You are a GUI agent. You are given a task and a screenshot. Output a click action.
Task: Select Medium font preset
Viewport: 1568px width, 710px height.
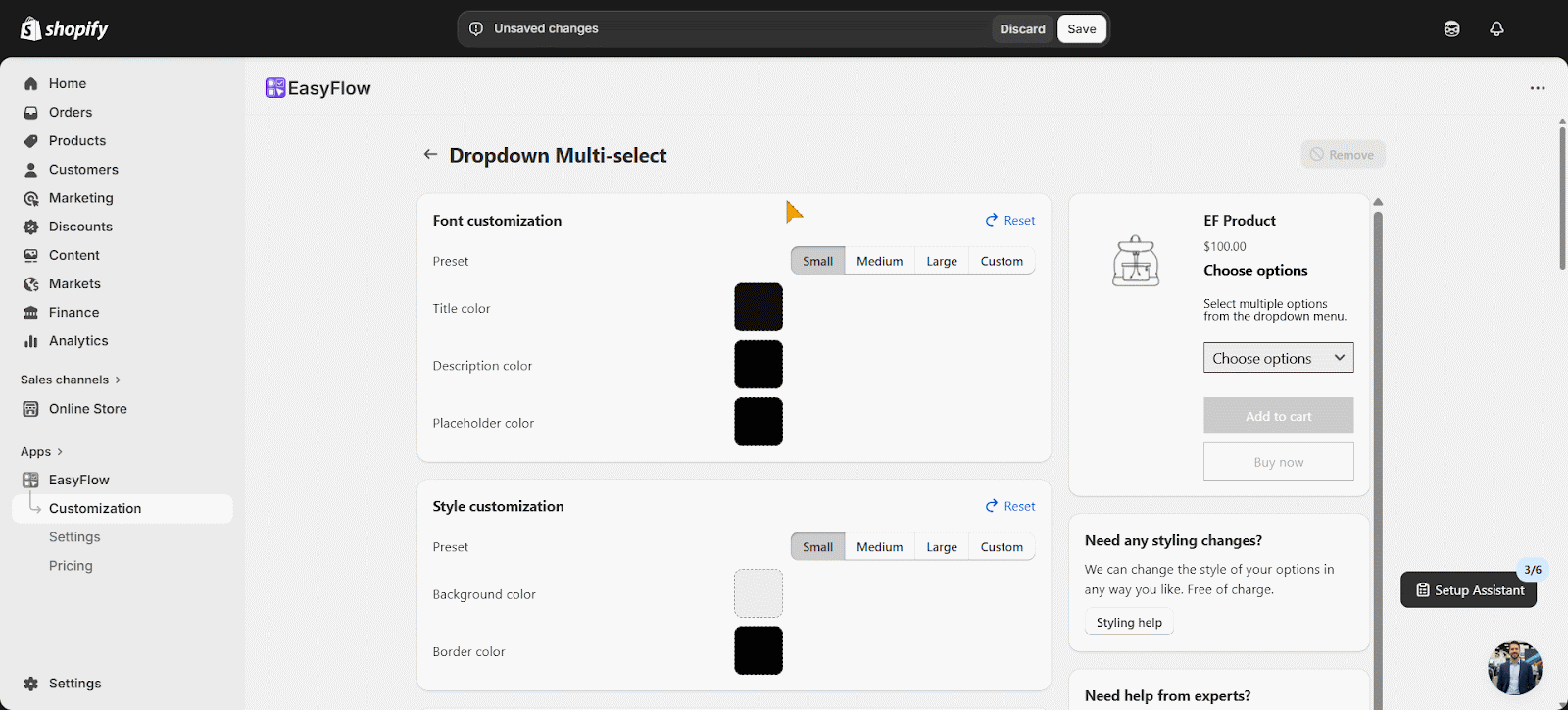pyautogui.click(x=879, y=262)
